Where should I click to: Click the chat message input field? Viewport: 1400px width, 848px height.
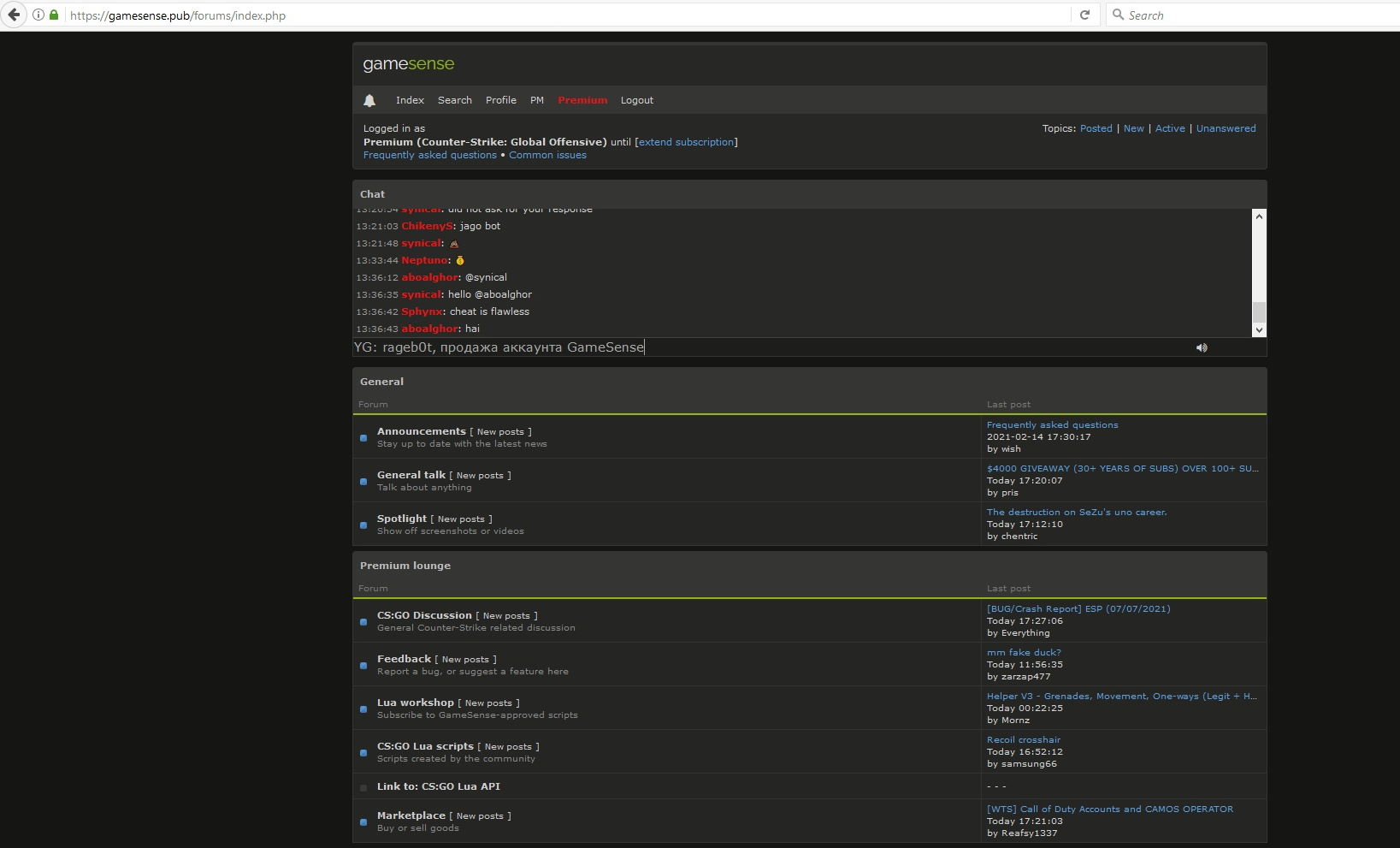[770, 347]
